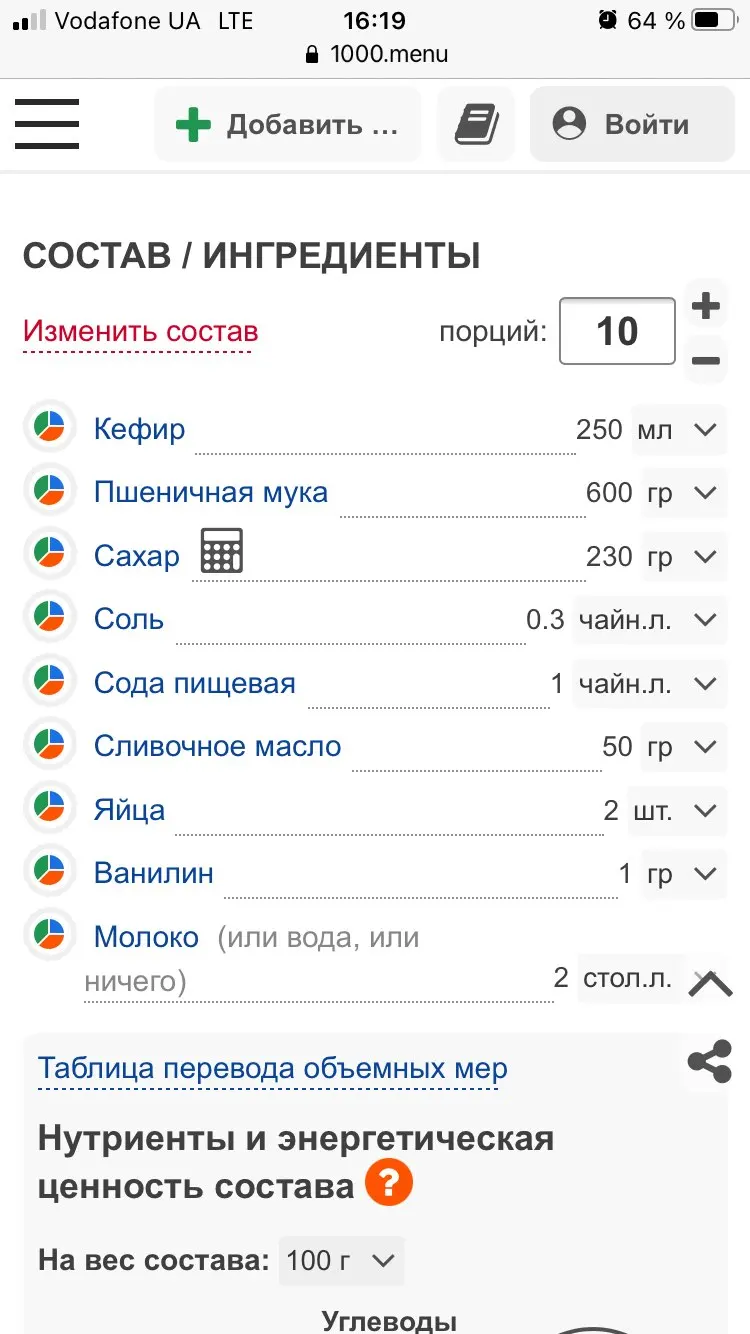Open the Сливочное масло ingredient link

click(217, 746)
